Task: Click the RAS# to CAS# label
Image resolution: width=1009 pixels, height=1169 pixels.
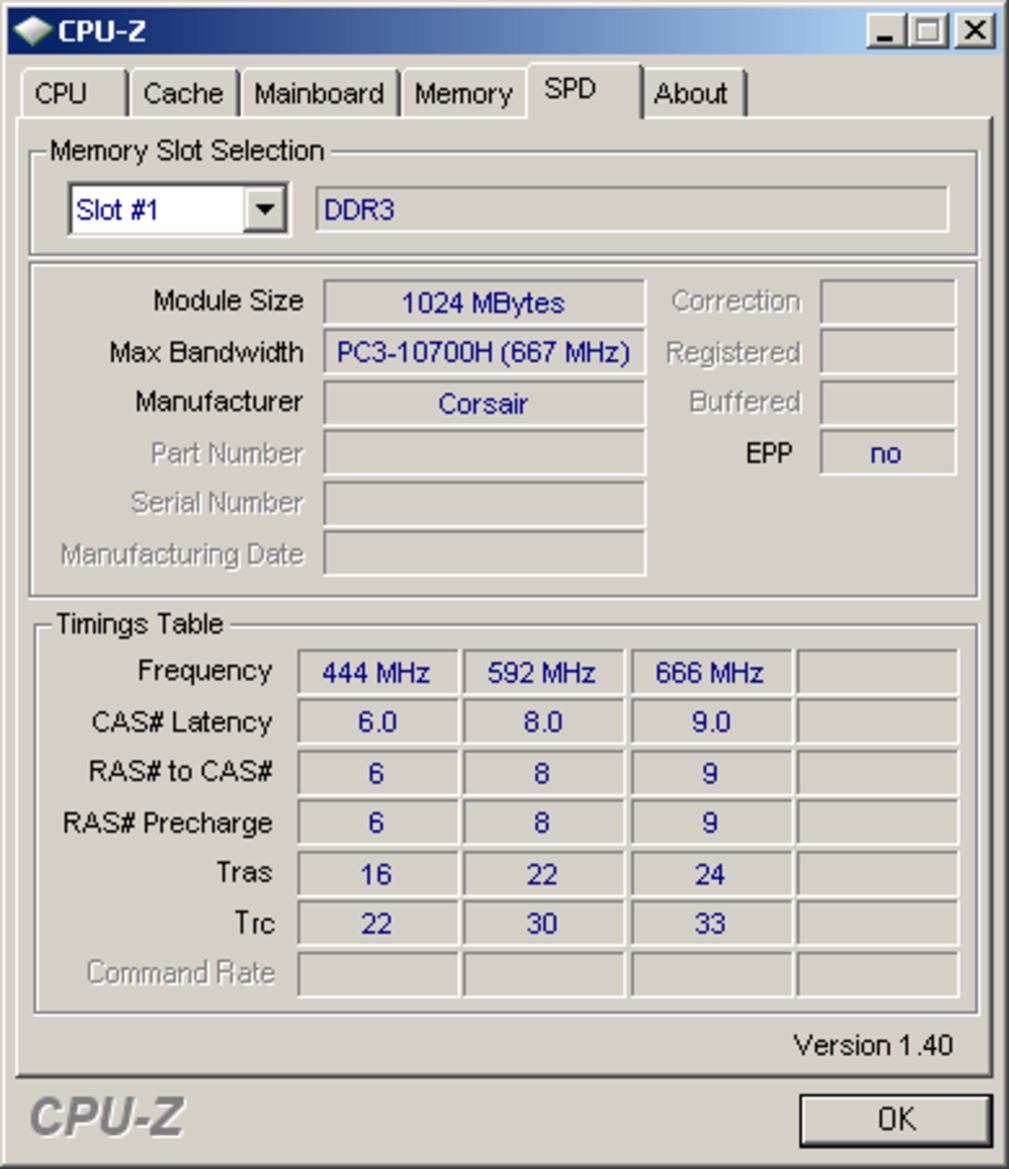Action: tap(181, 771)
